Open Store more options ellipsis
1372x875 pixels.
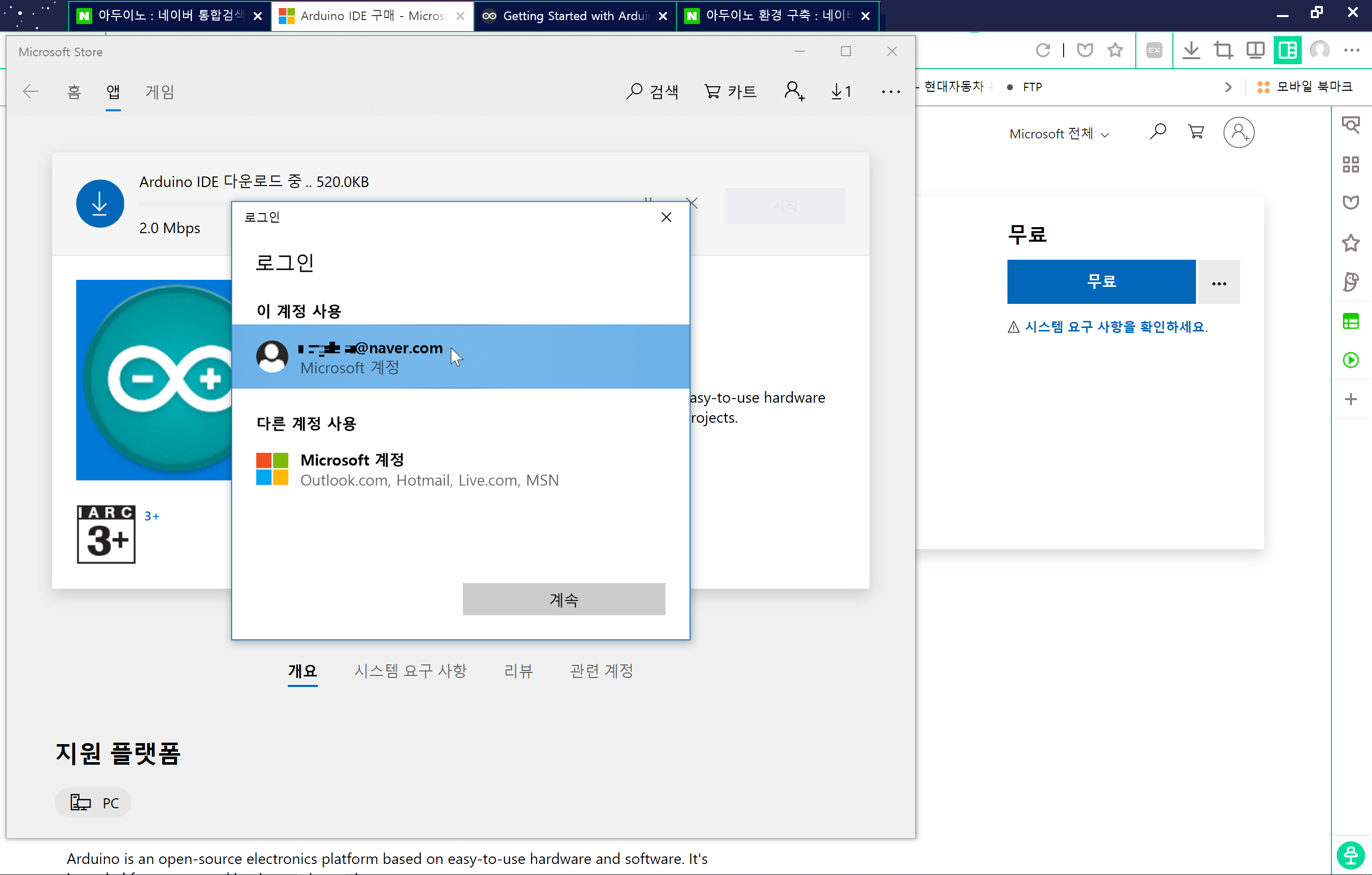(891, 92)
